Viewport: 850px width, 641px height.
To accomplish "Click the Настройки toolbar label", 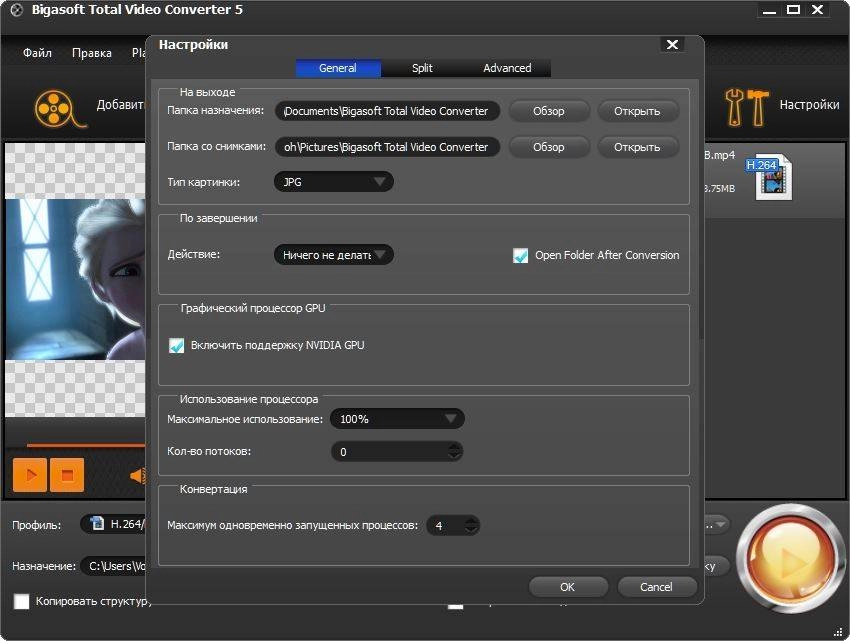I will pos(809,105).
